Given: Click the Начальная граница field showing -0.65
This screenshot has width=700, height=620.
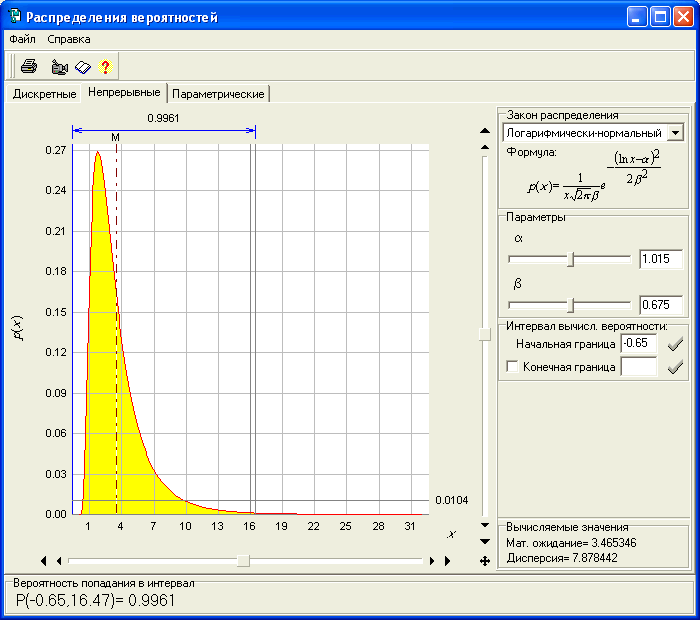Looking at the screenshot, I should tap(639, 343).
